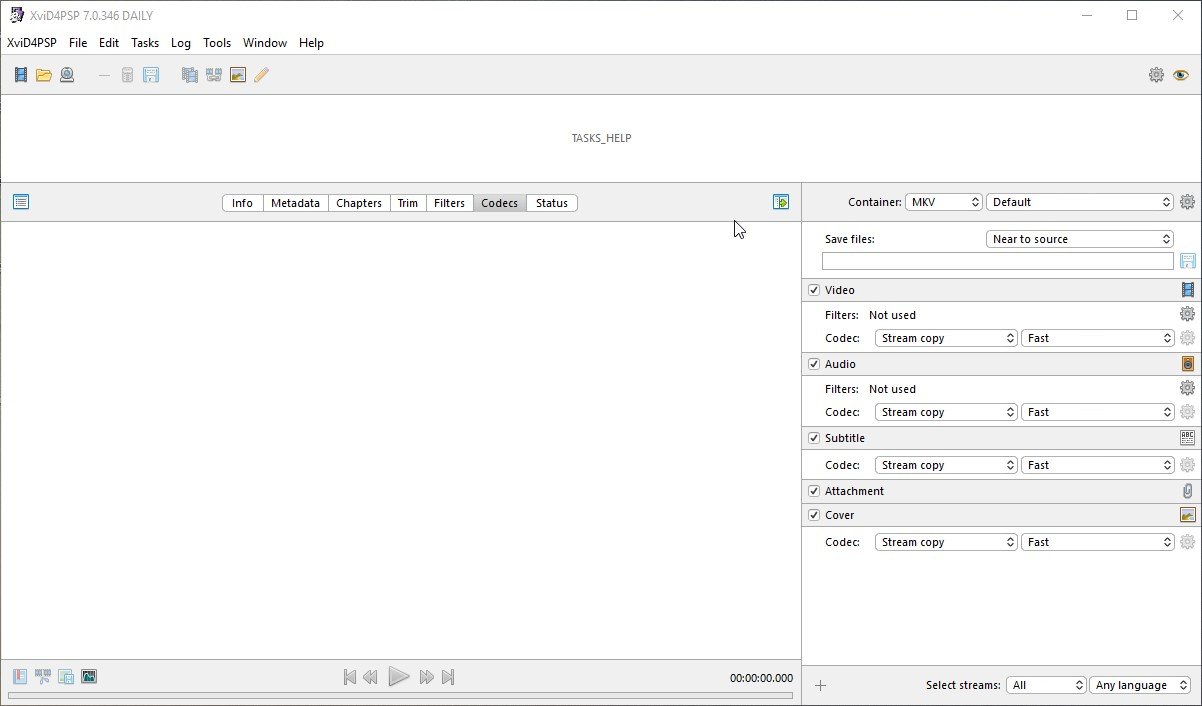Click the playback seek bar
This screenshot has width=1202, height=706.
(400, 695)
